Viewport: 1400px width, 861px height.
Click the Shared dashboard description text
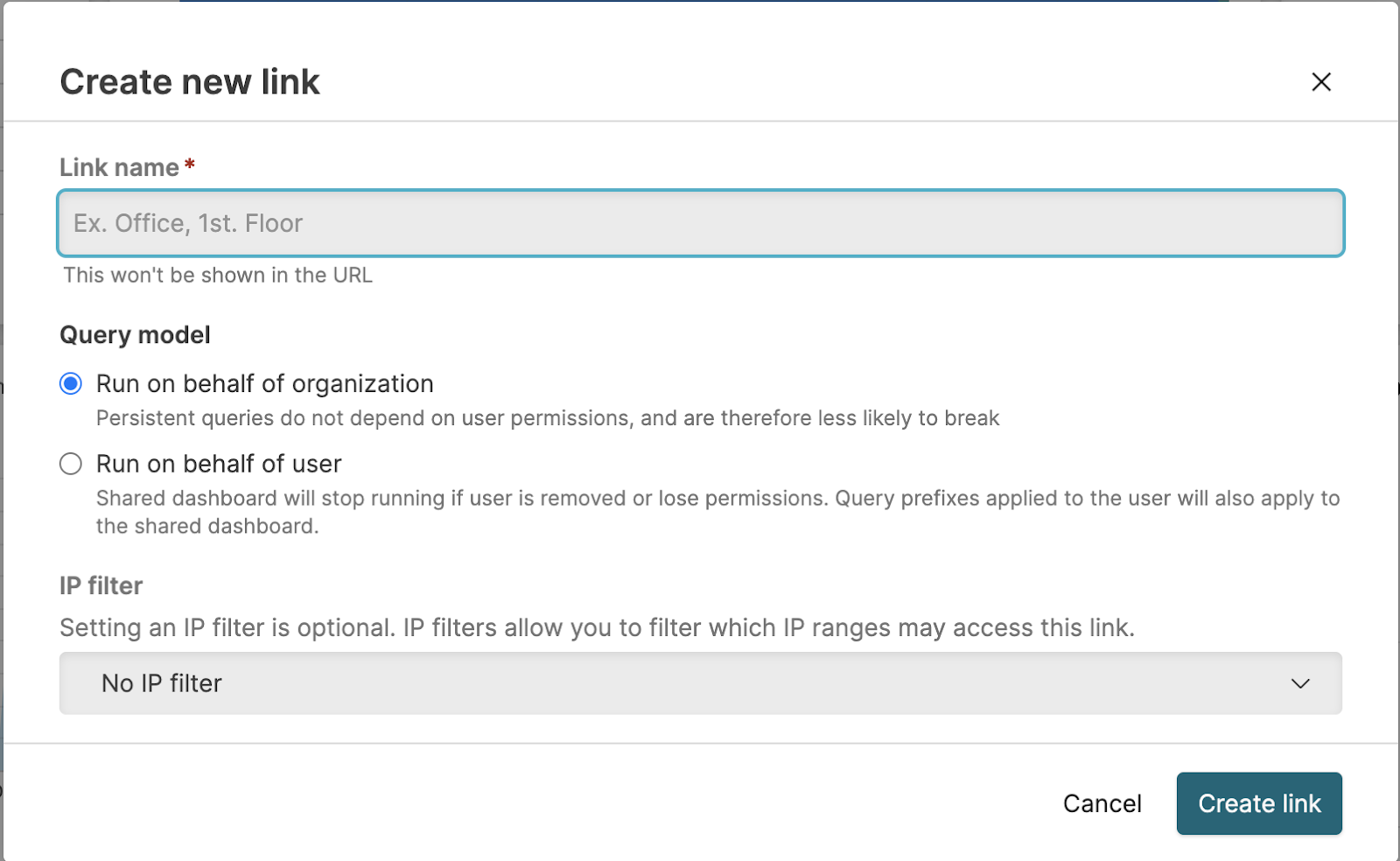tap(717, 499)
